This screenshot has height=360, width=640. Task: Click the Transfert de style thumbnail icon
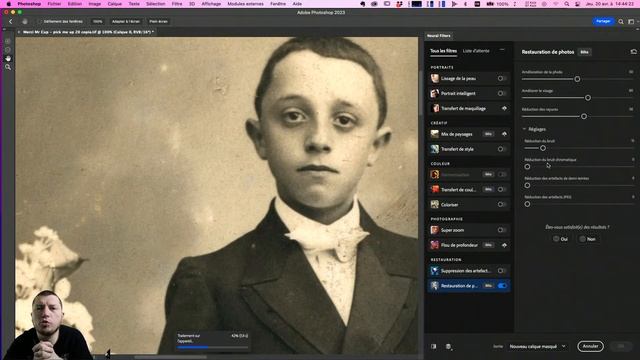(x=435, y=149)
